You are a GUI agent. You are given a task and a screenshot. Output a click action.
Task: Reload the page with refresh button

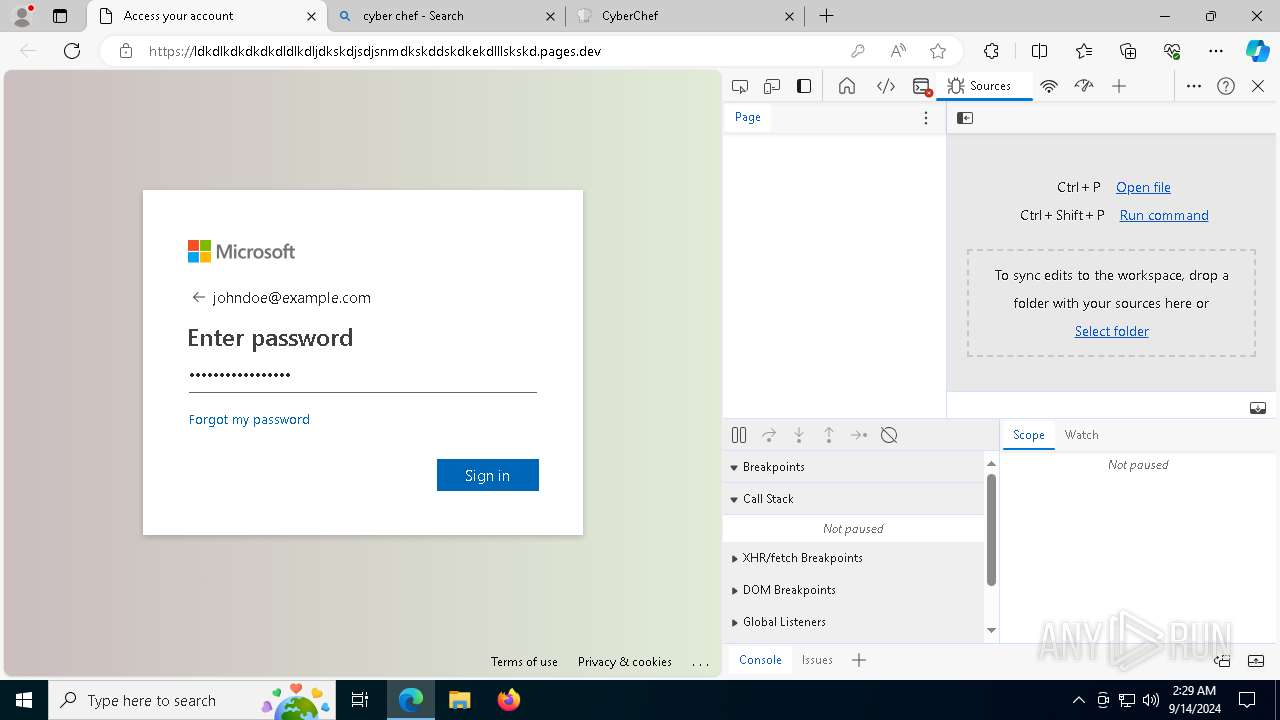point(72,51)
